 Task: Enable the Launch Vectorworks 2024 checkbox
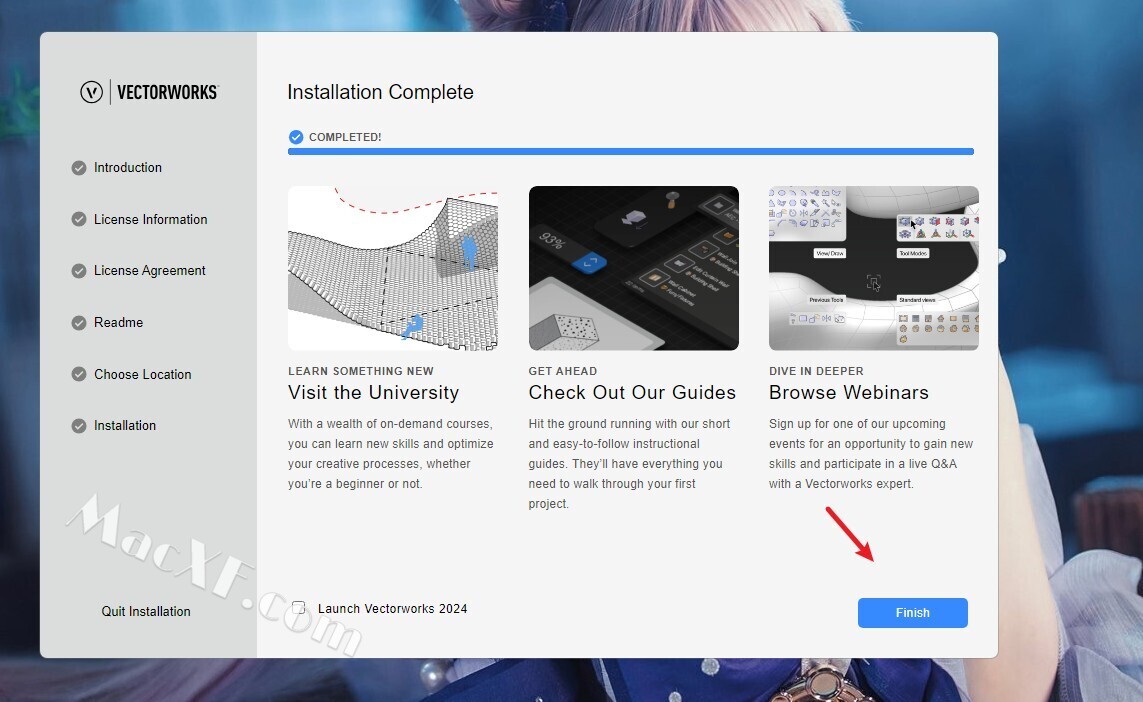click(x=299, y=607)
